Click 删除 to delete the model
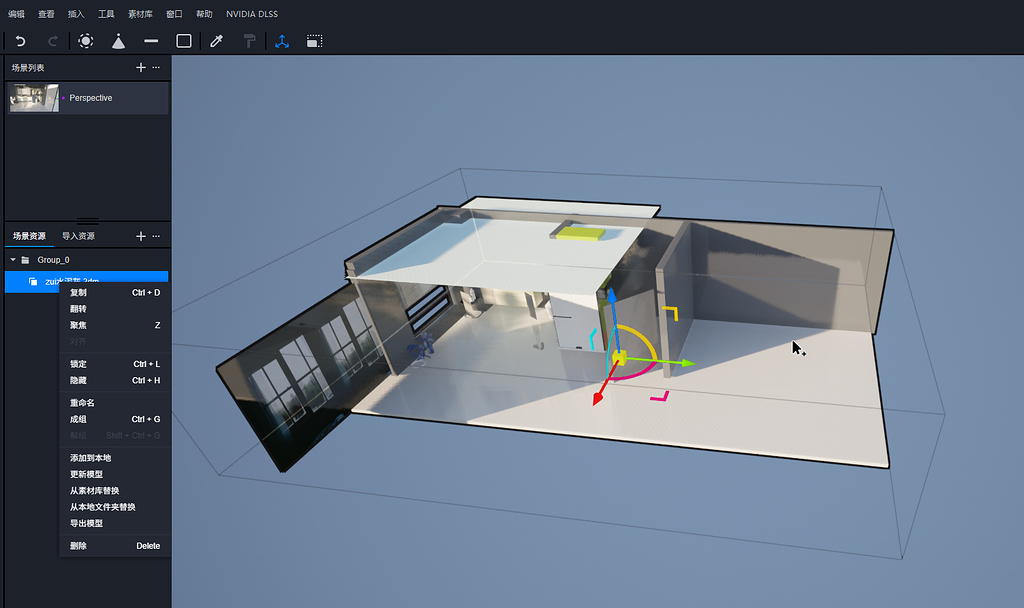Image resolution: width=1024 pixels, height=608 pixels. [78, 546]
